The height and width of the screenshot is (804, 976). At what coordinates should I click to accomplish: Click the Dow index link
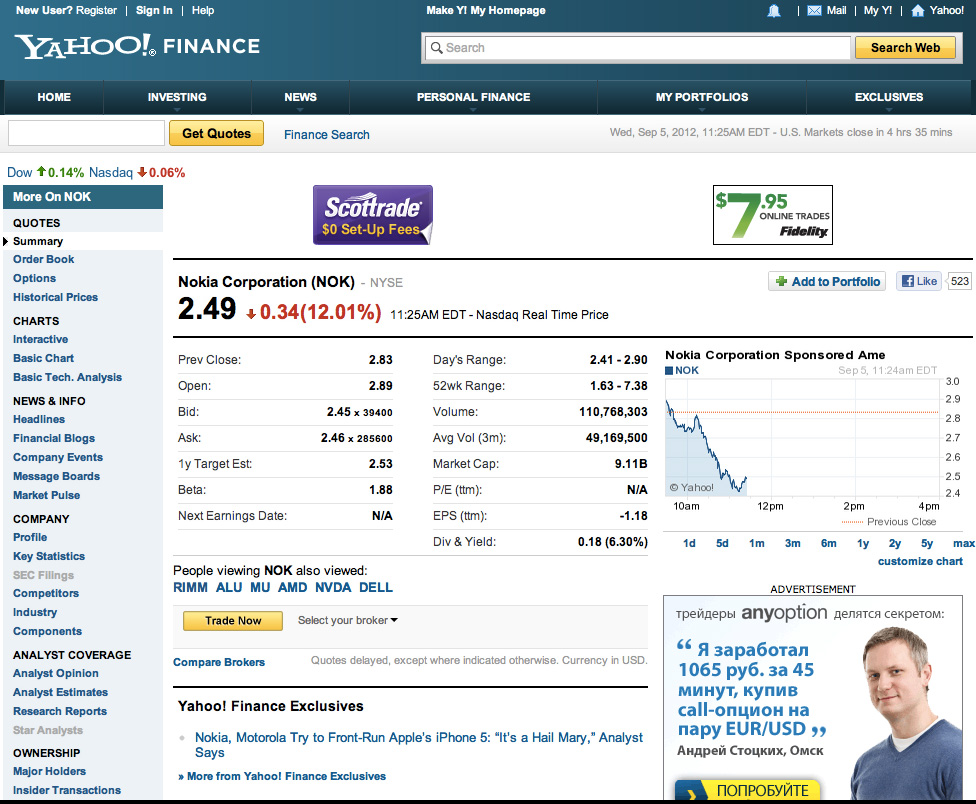coord(19,172)
